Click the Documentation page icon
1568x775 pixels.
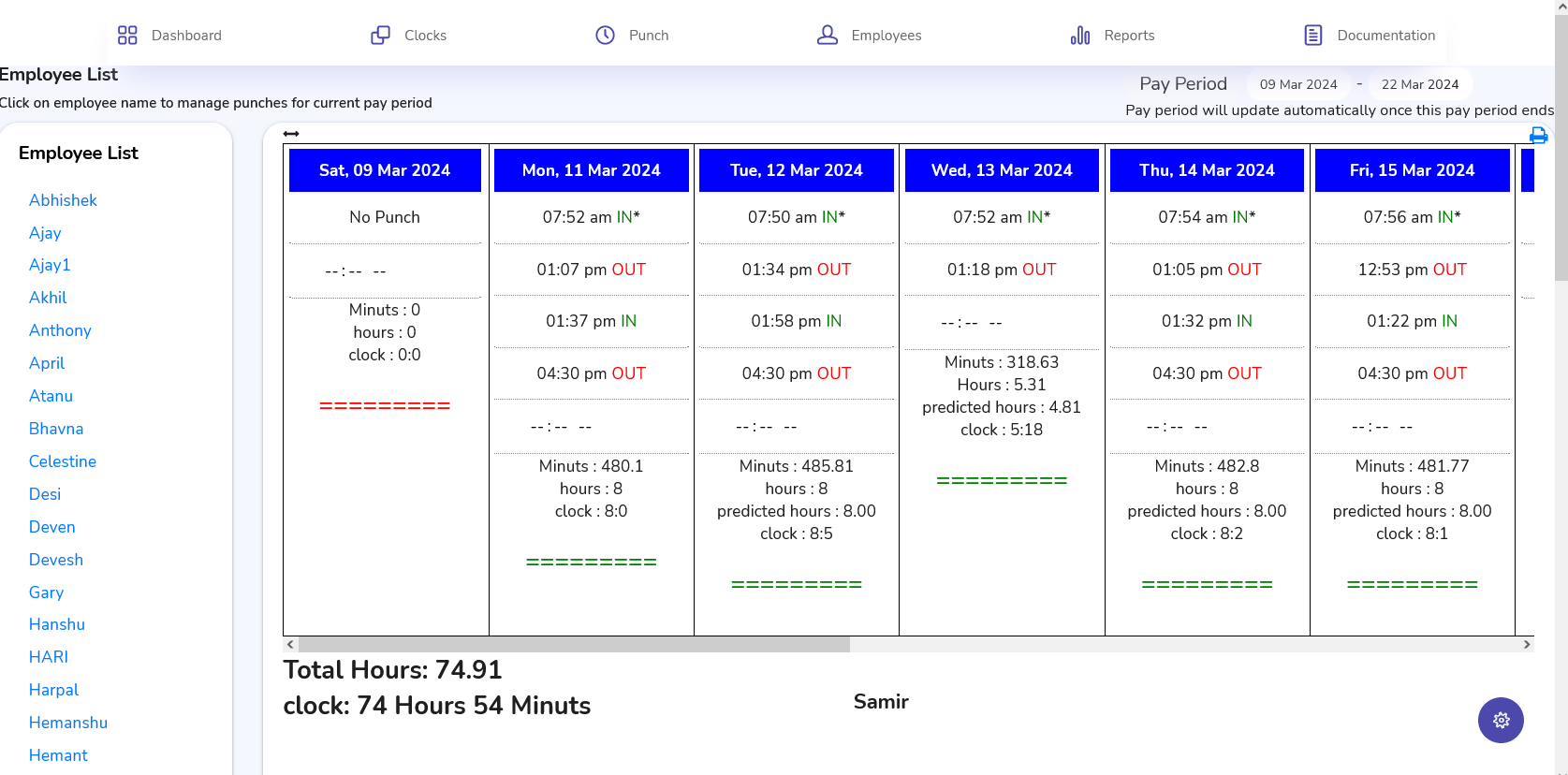[1313, 36]
